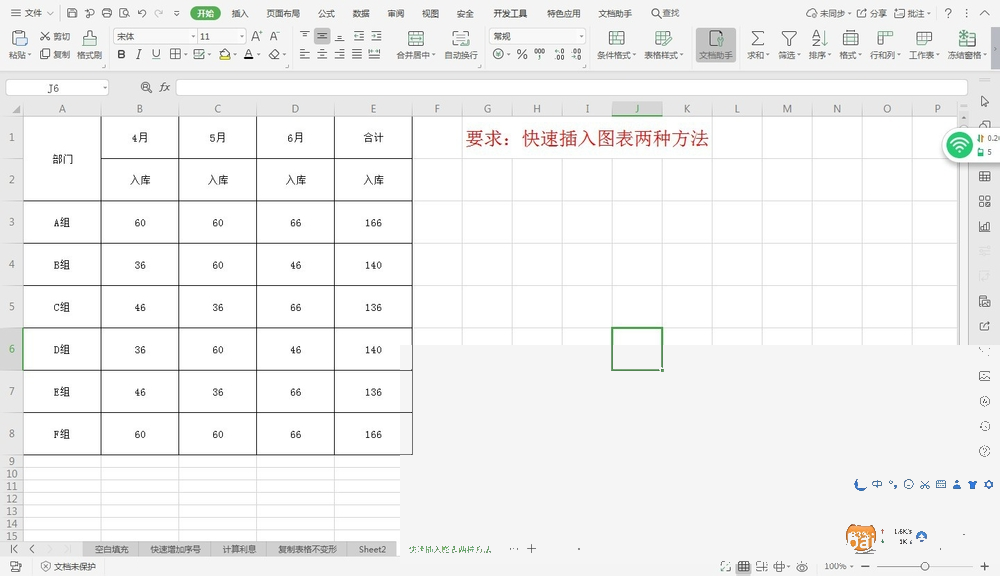Click the percent style icon
Screen dimensions: 1000x576
[x=522, y=54]
